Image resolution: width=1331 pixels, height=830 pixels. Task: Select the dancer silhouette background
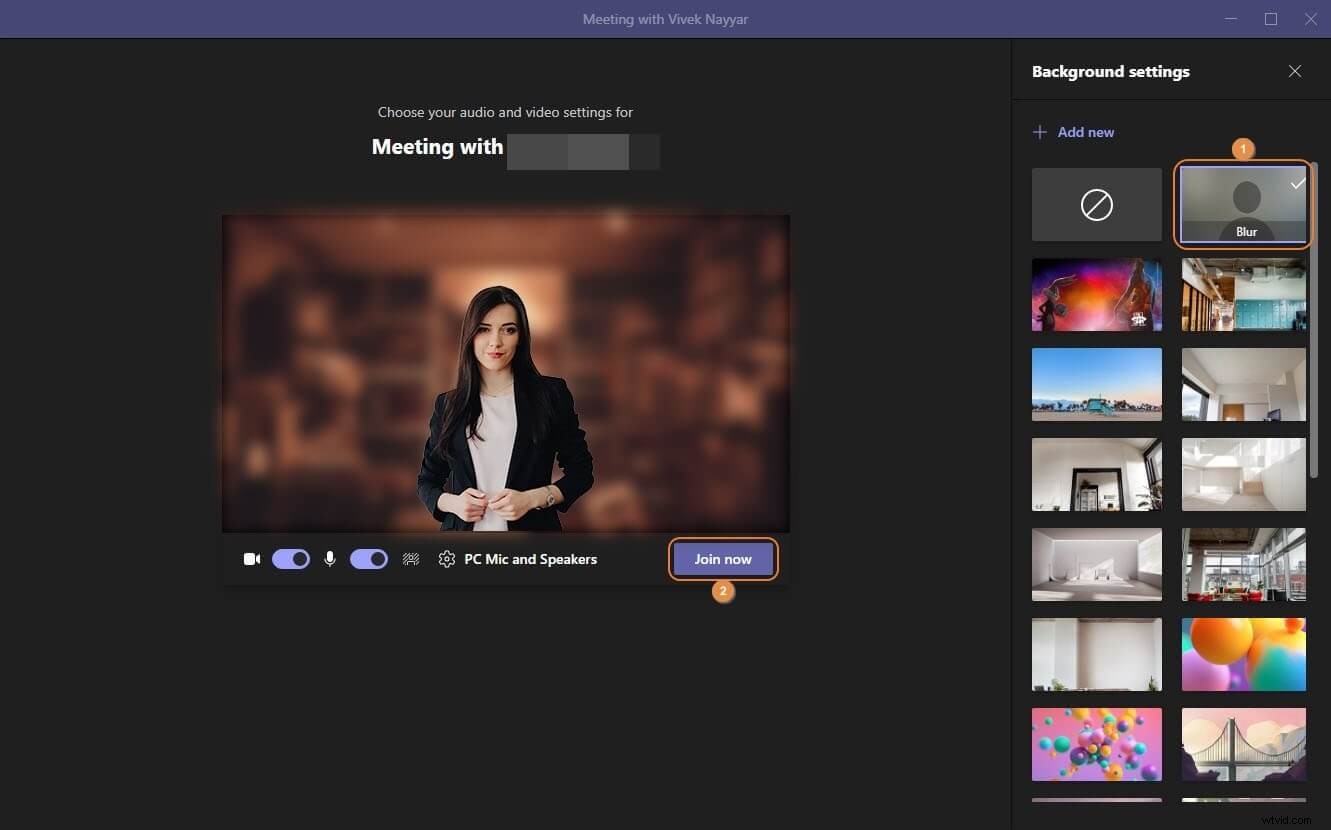click(x=1096, y=294)
